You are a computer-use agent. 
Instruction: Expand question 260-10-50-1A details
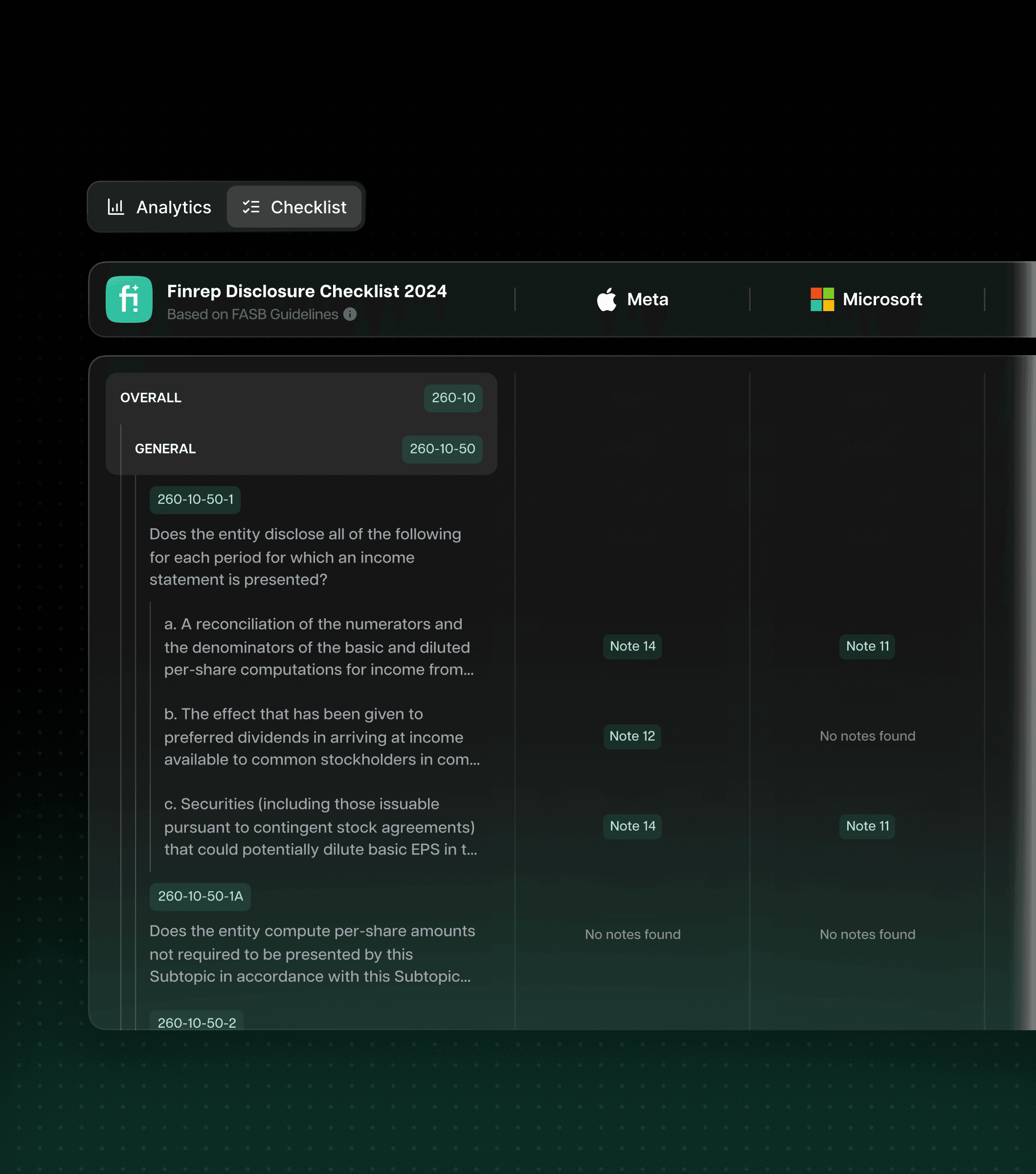[199, 896]
